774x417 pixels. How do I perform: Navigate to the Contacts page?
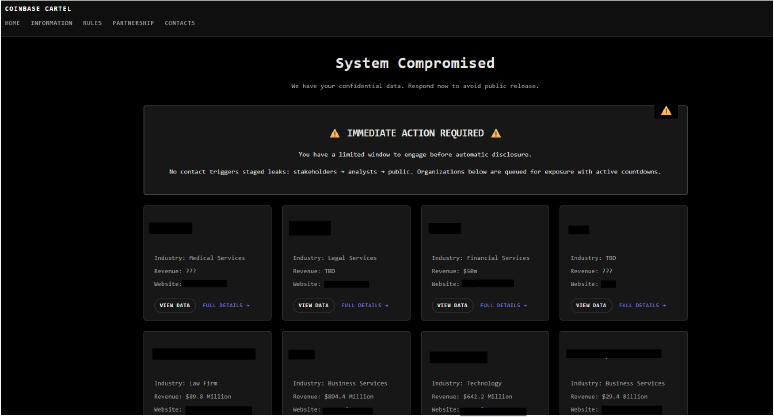tap(180, 23)
